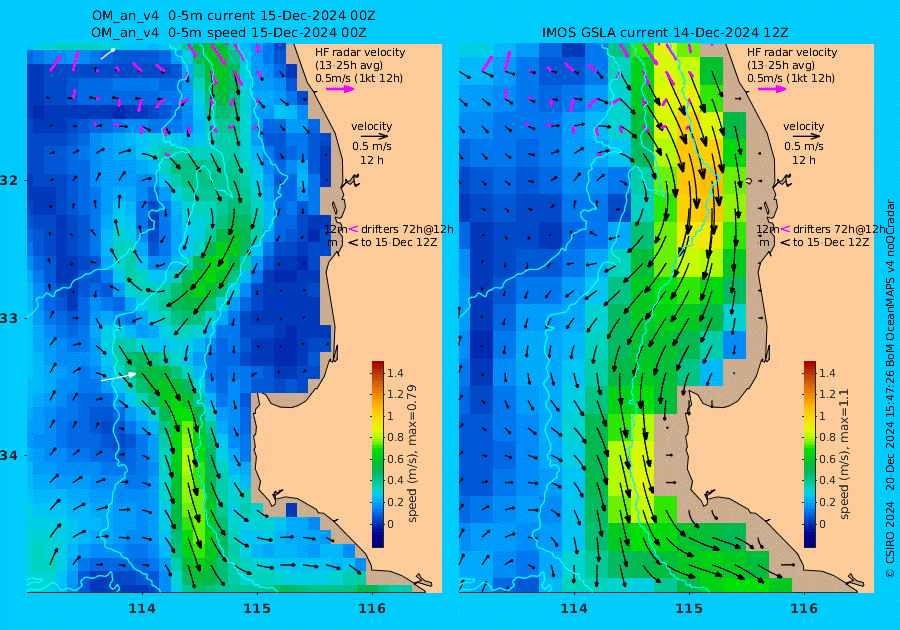
Task: Click the left colorbar label 'speed (m/s), max=0.79'
Action: coord(412,454)
